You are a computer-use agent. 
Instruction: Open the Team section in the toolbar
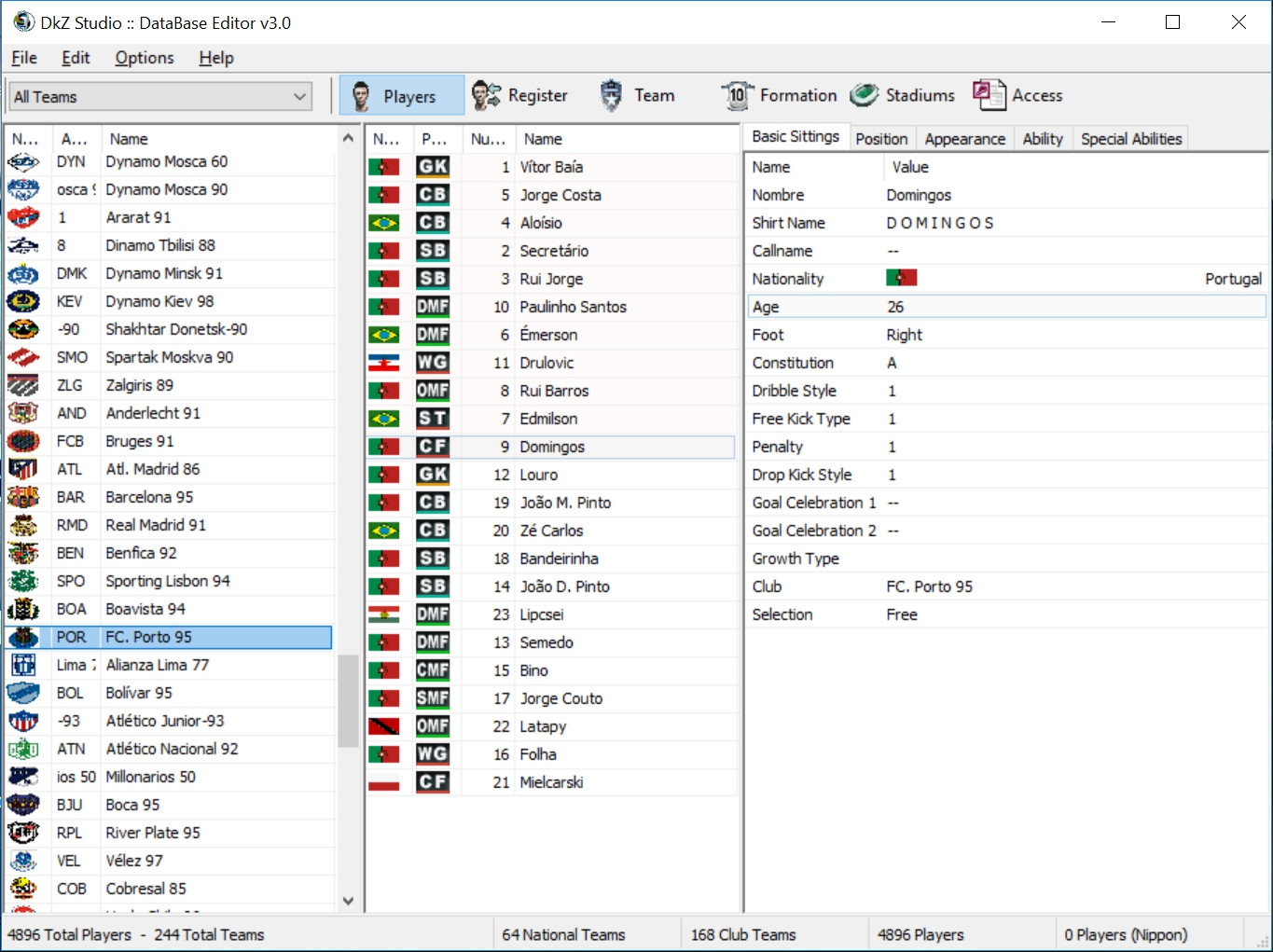coord(637,95)
